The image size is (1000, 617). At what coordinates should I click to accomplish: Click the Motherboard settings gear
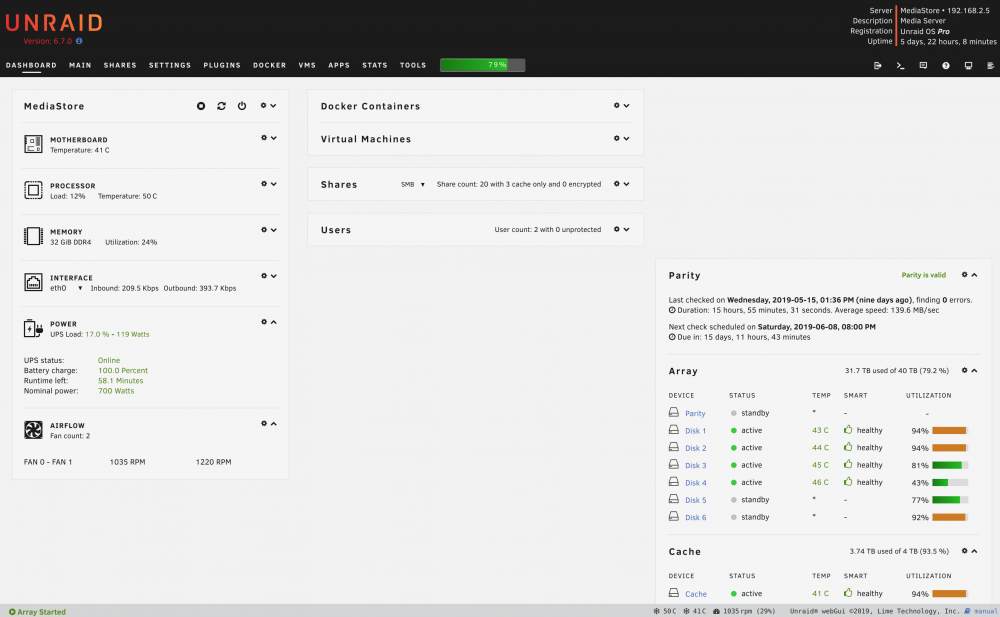tap(264, 138)
